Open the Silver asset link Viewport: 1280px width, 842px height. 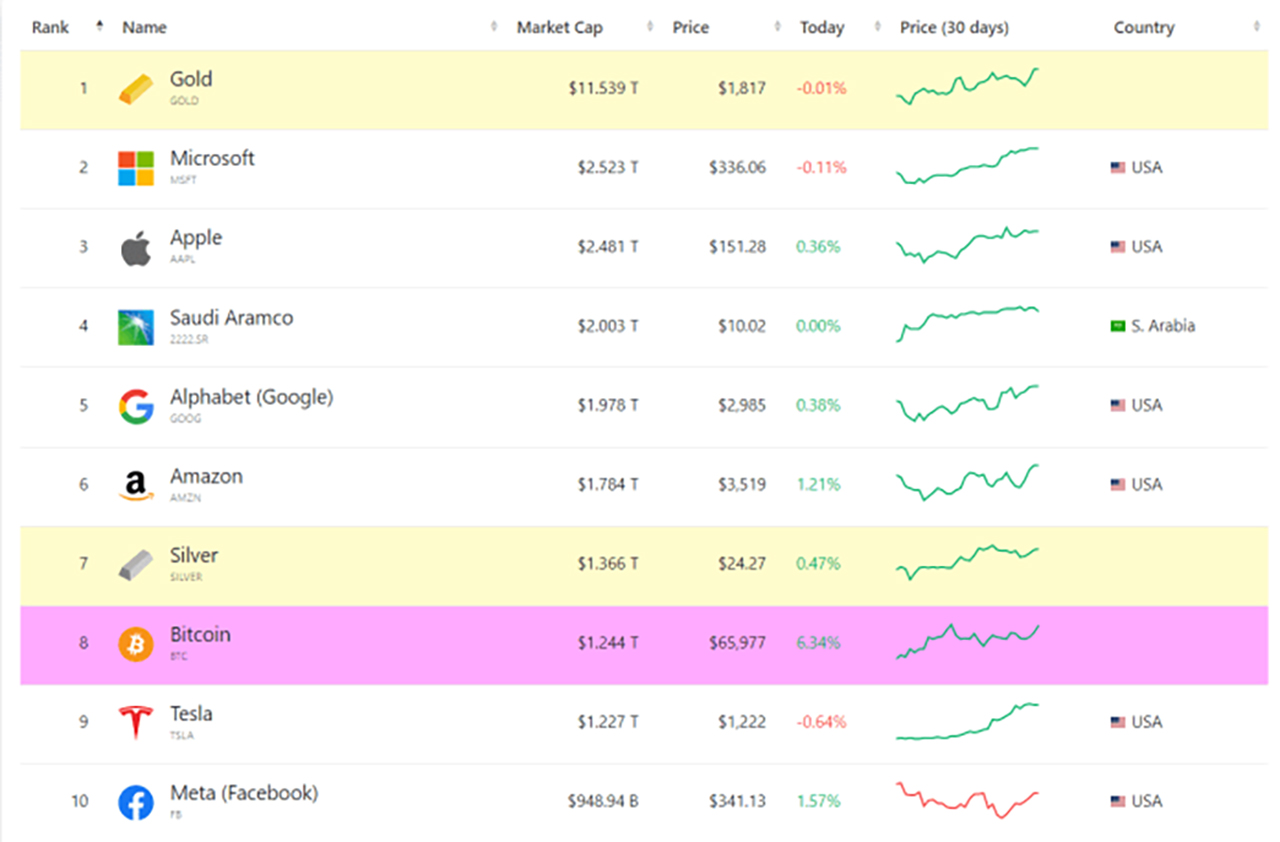[194, 556]
